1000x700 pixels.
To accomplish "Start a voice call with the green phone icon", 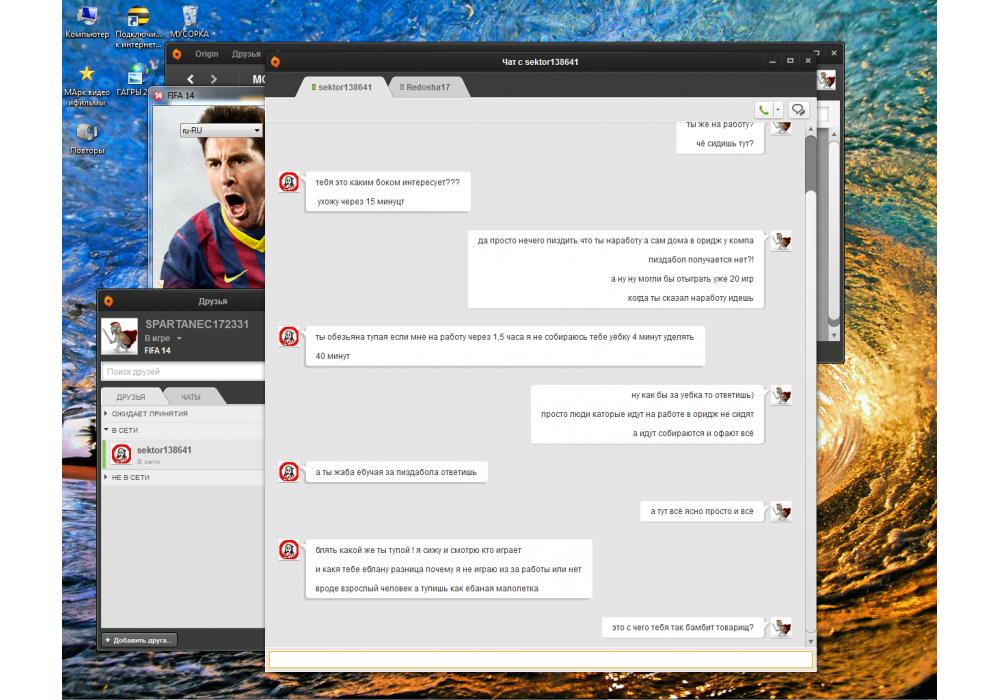I will pyautogui.click(x=764, y=110).
